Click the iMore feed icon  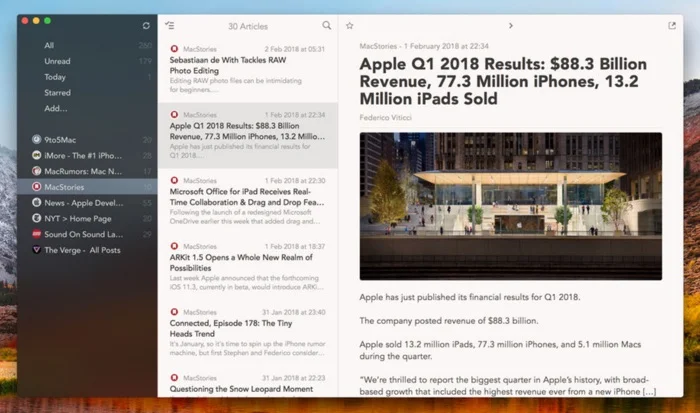click(37, 155)
